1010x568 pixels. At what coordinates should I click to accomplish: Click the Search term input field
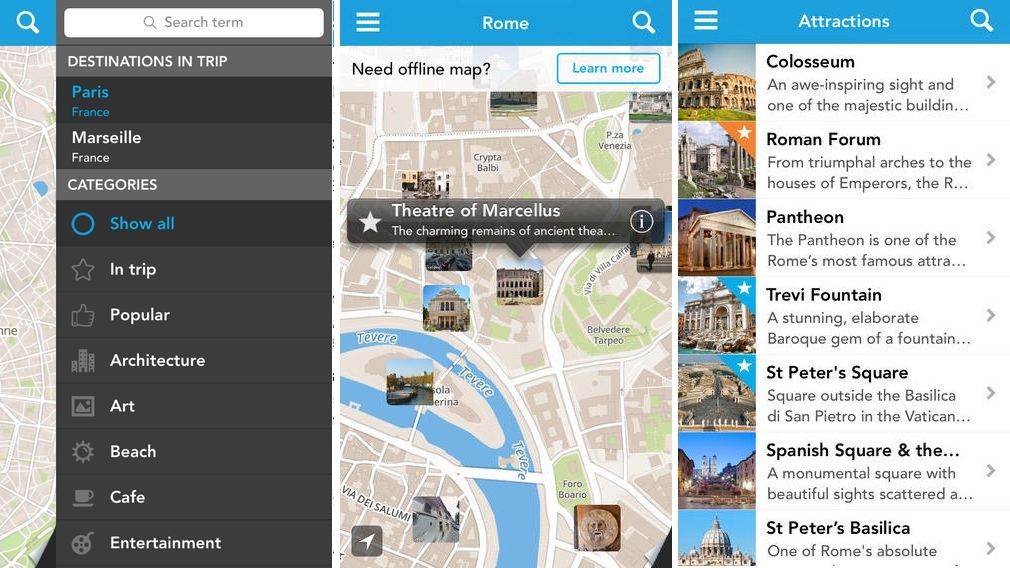pos(194,22)
